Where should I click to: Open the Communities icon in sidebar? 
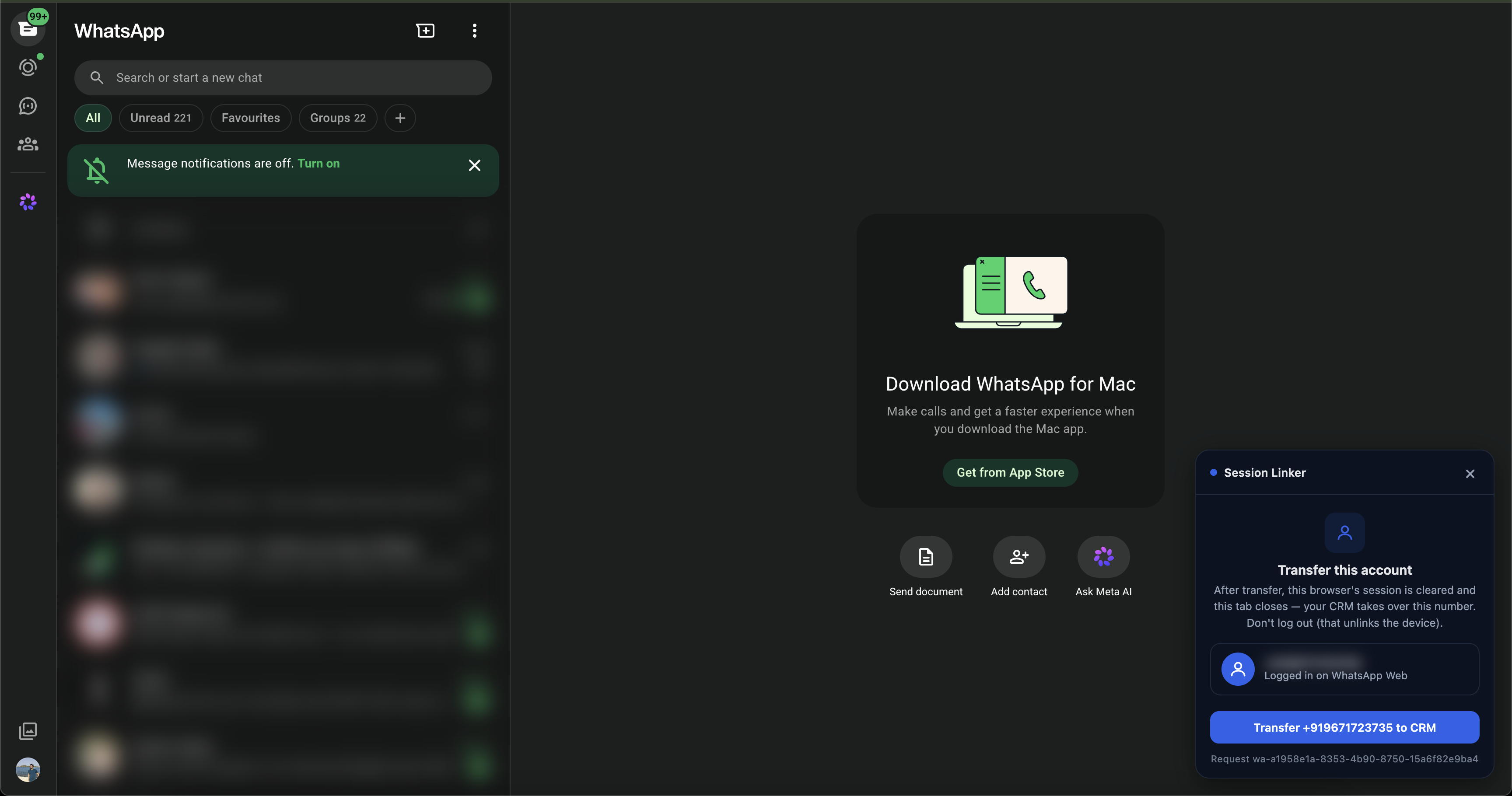click(x=28, y=144)
